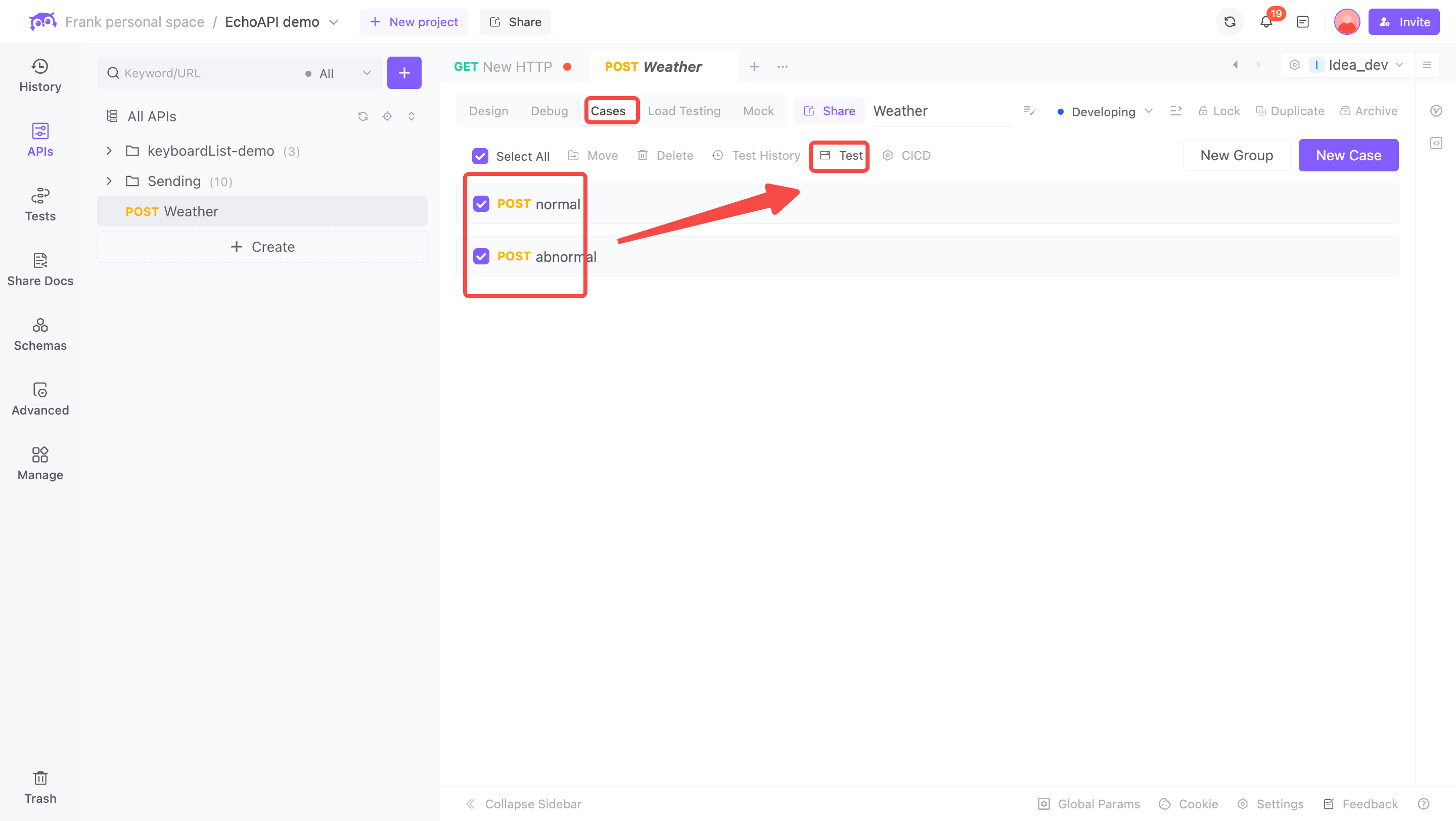1456x821 pixels.
Task: Expand the Sending folder
Action: click(109, 180)
